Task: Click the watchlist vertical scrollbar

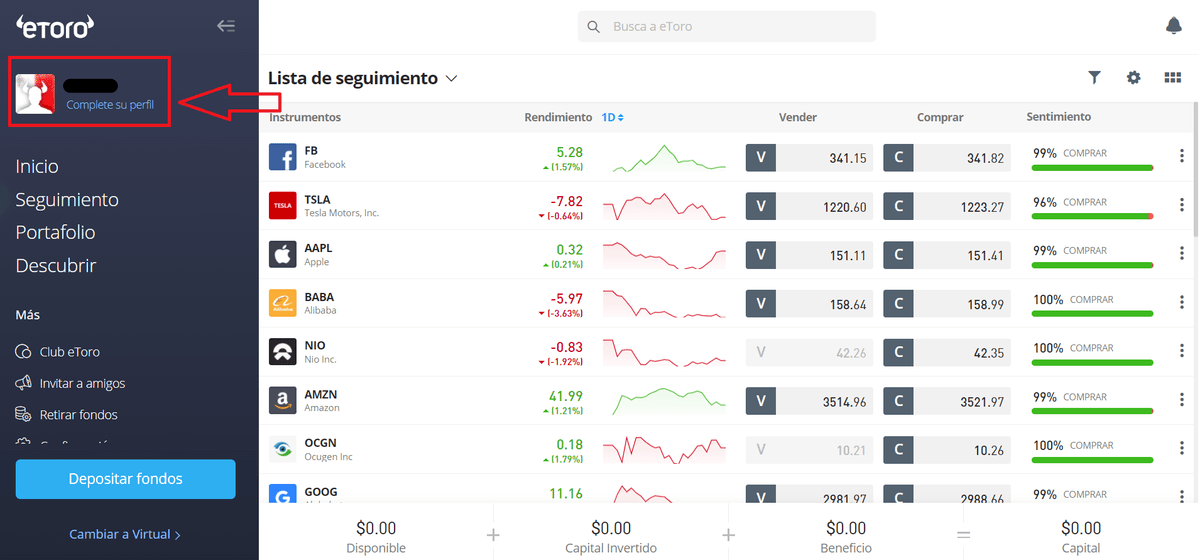Action: click(x=1194, y=170)
